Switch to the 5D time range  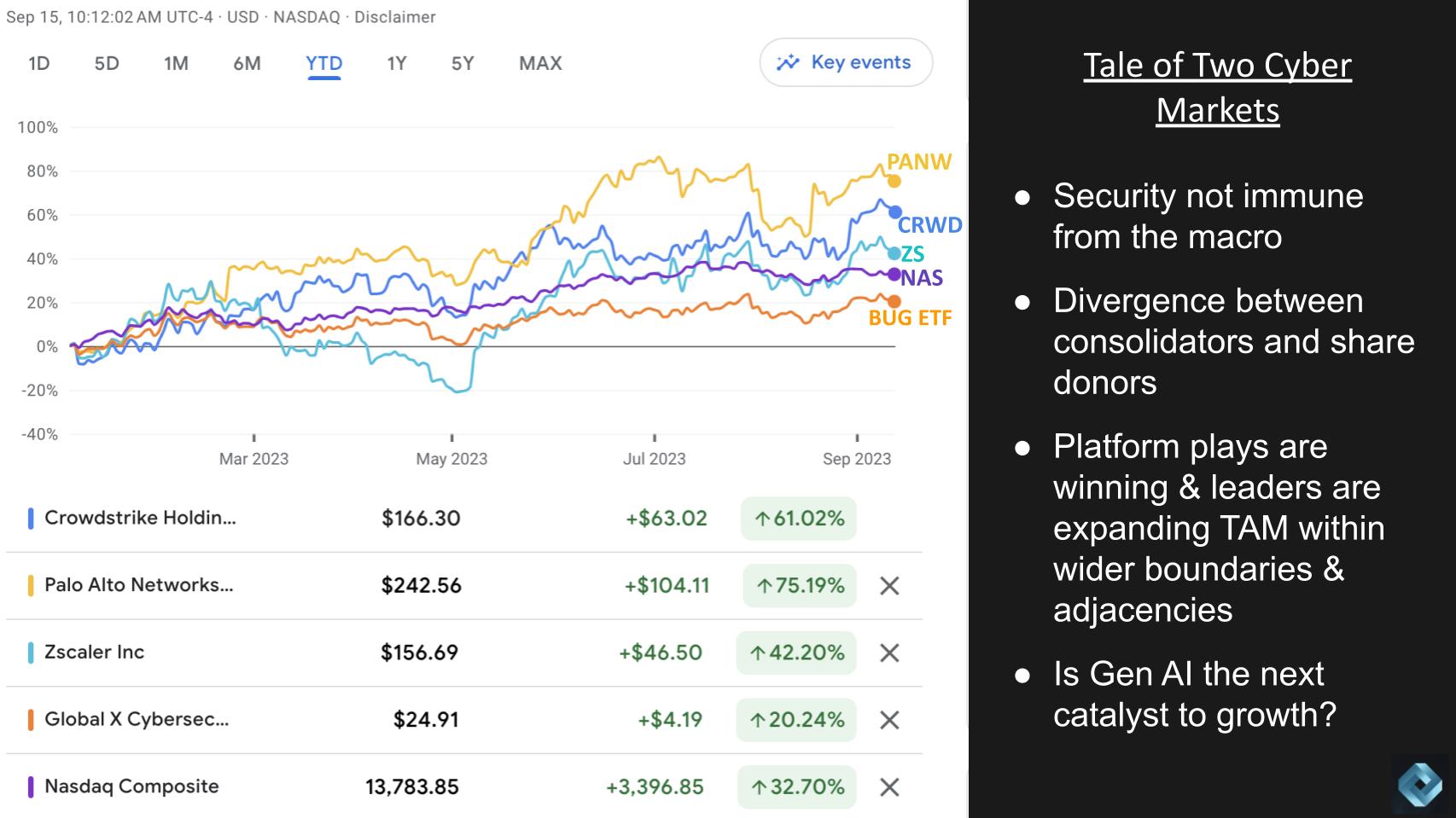pyautogui.click(x=107, y=63)
